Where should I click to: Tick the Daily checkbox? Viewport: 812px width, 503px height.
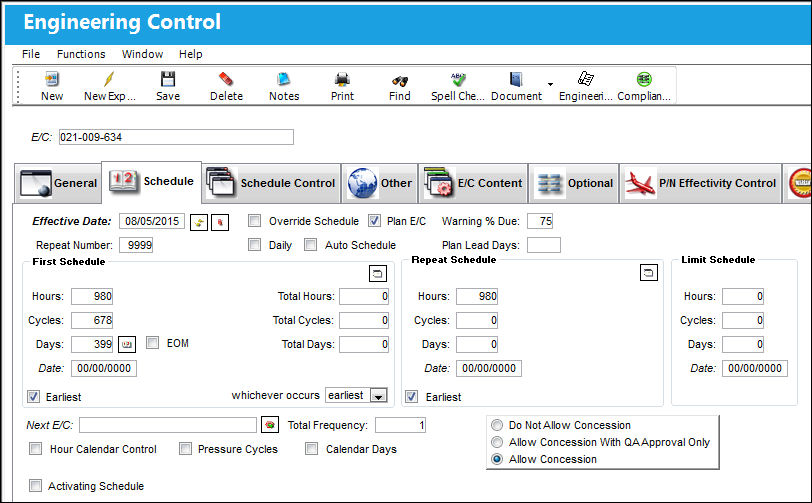(254, 245)
